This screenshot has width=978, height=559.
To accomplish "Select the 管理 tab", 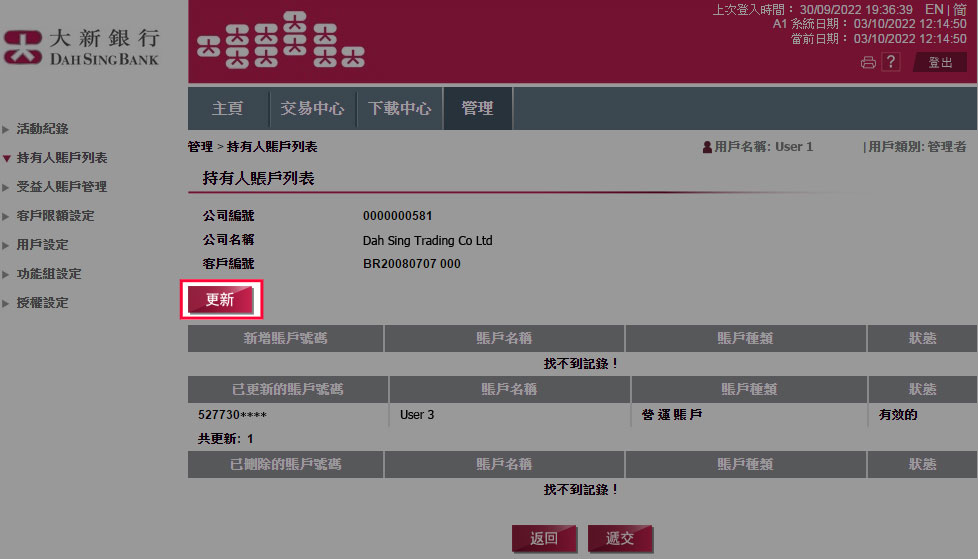I will click(478, 109).
